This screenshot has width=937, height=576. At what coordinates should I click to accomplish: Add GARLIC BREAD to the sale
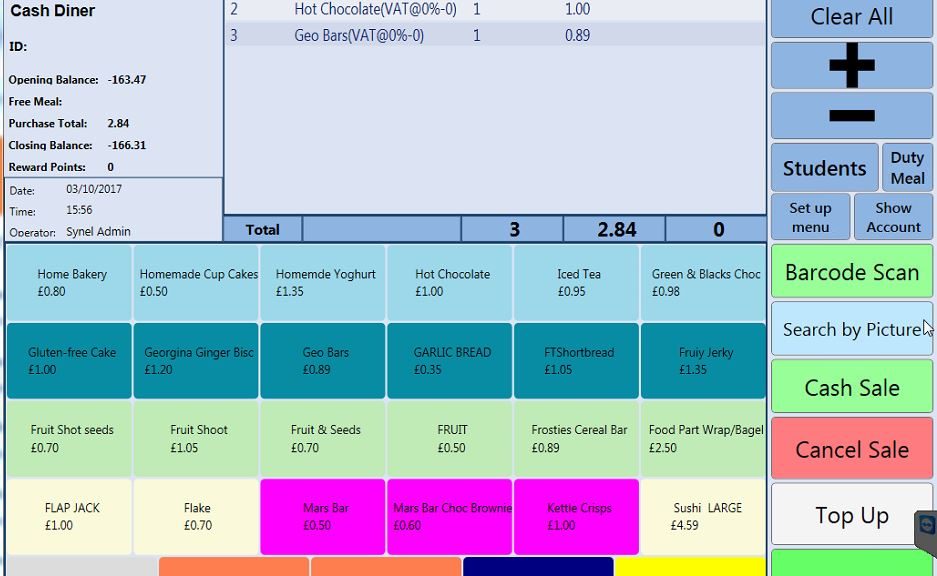451,361
